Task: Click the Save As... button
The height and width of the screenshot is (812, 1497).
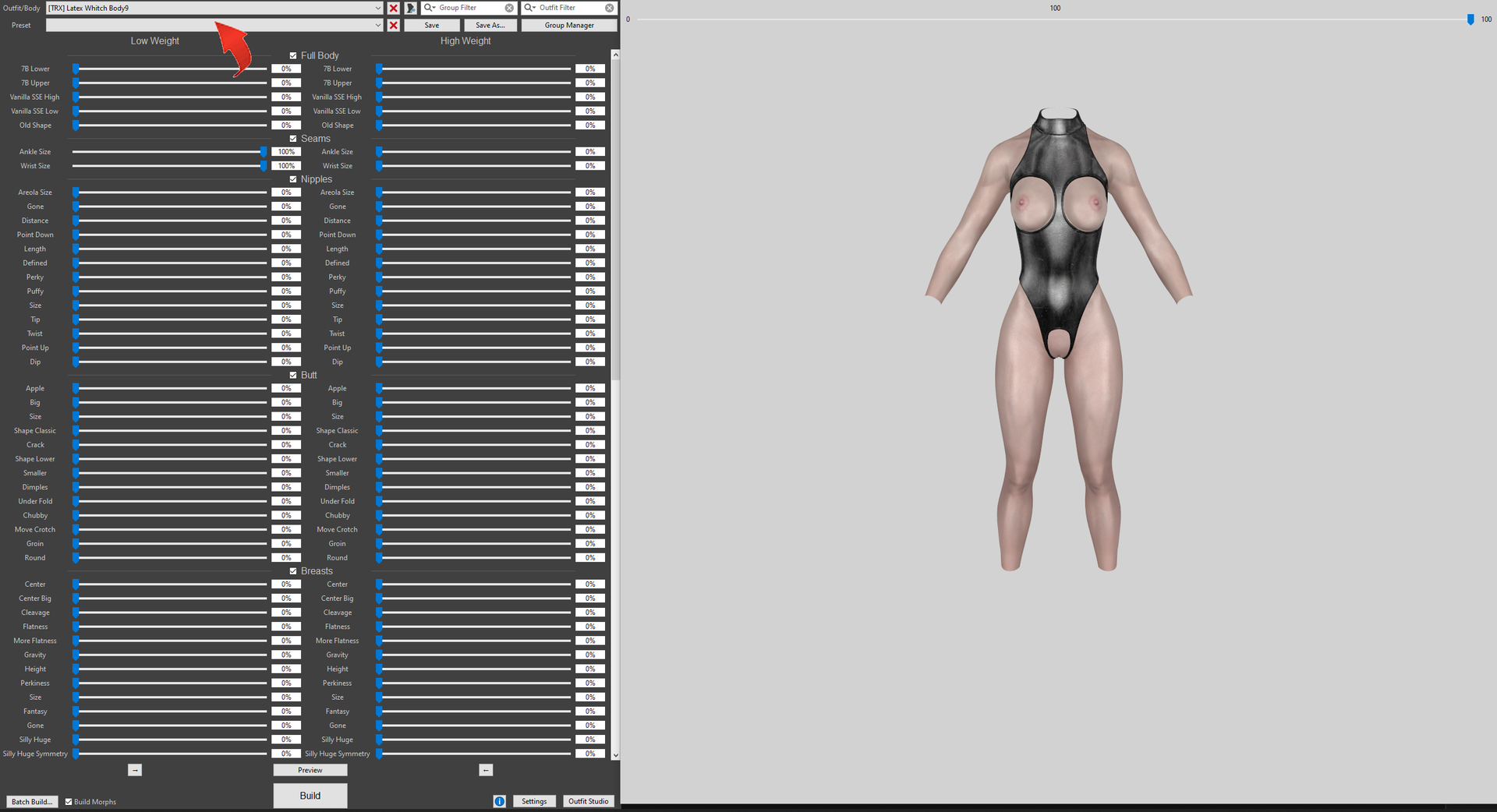Action: [x=490, y=25]
